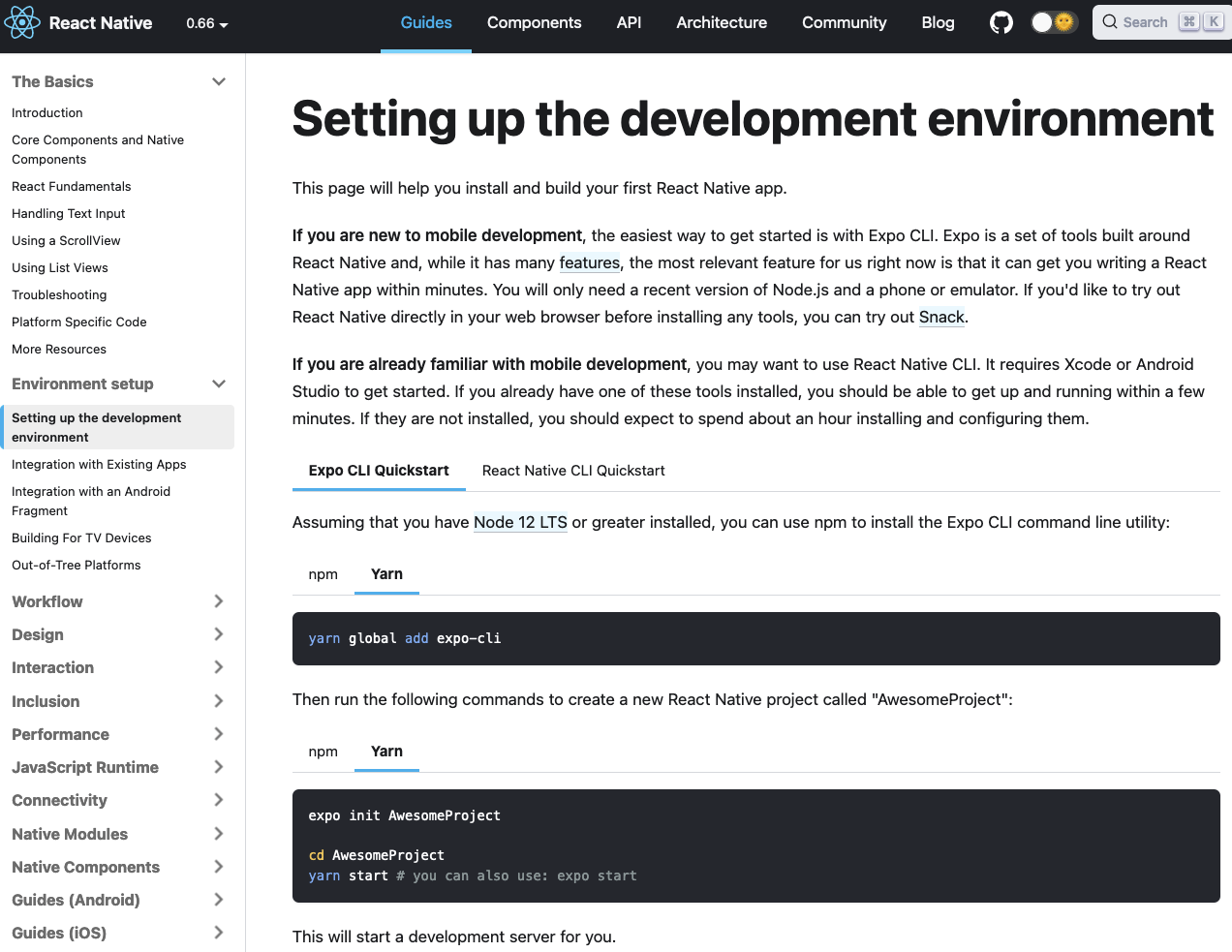Screen dimensions: 1232x952
Task: Collapse Environment setup section chevron
Action: (x=219, y=384)
